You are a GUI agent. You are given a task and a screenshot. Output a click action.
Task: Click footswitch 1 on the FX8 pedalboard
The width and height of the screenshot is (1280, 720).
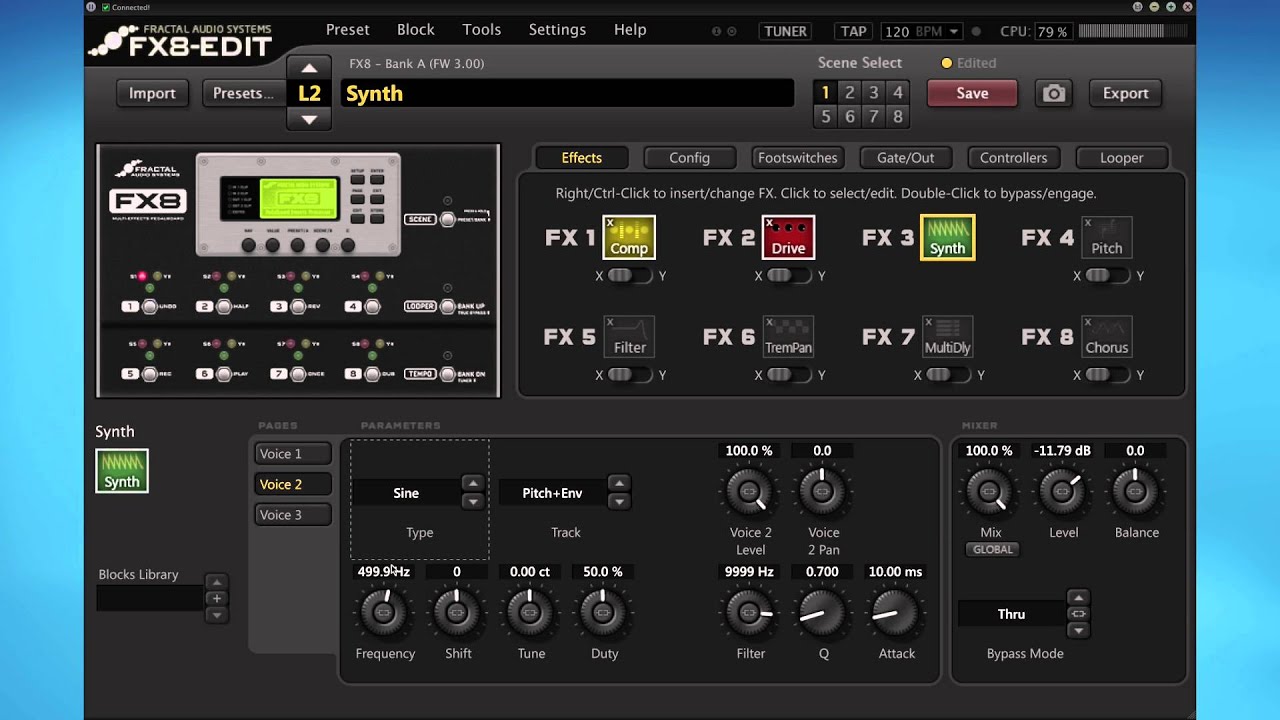[x=150, y=306]
